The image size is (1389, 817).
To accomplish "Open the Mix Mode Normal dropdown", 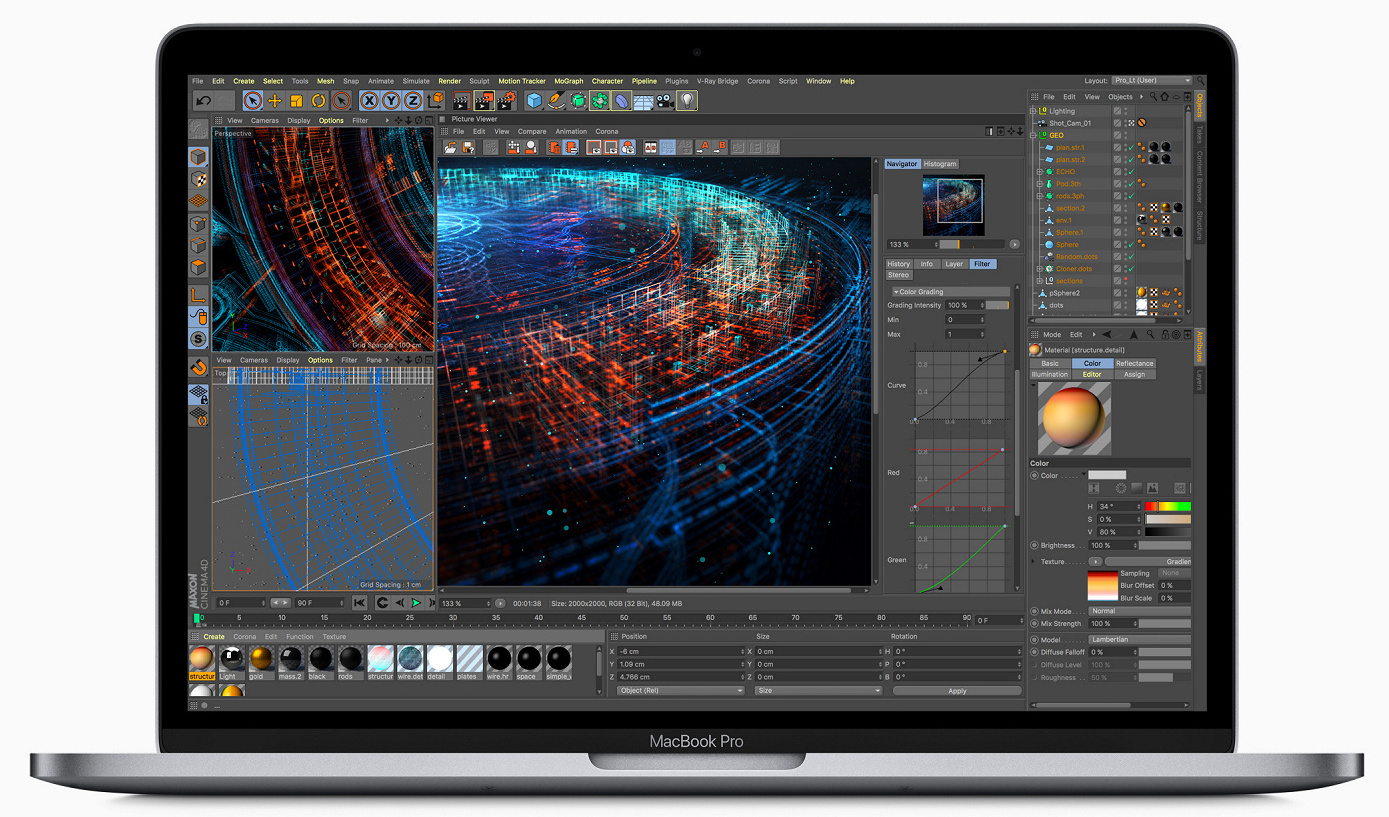I will click(x=1139, y=611).
